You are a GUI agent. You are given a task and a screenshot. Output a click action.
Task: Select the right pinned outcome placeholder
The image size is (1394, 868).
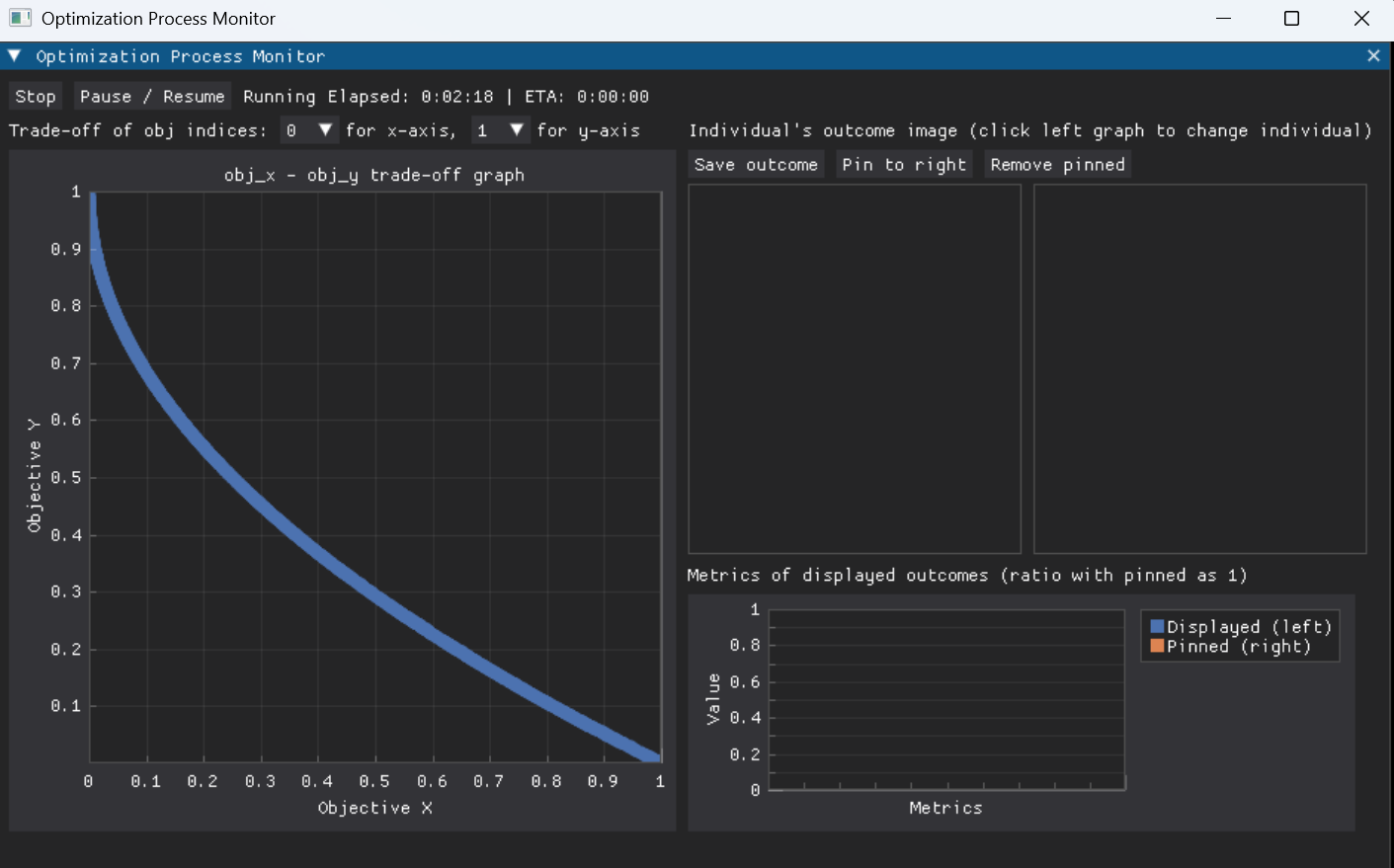coord(1199,368)
